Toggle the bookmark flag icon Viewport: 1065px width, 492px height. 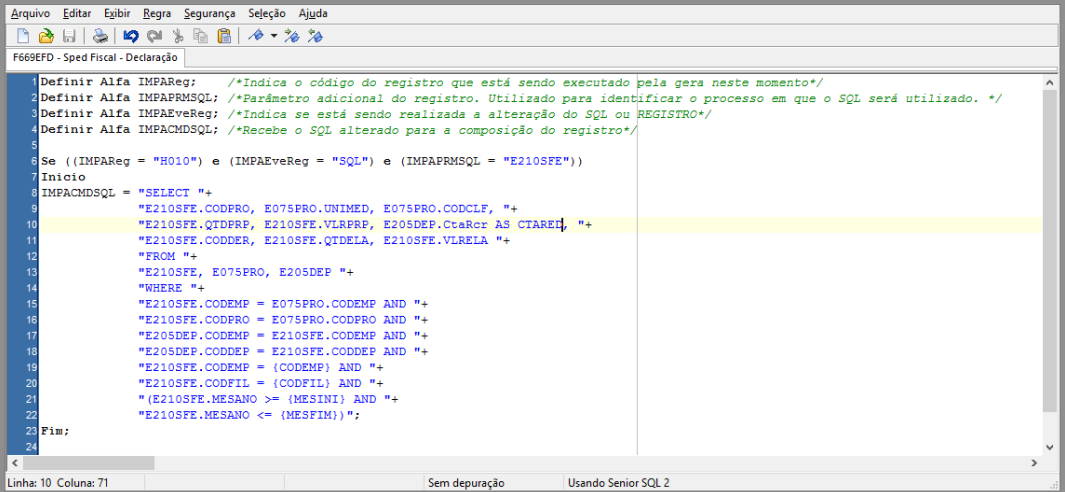click(256, 36)
